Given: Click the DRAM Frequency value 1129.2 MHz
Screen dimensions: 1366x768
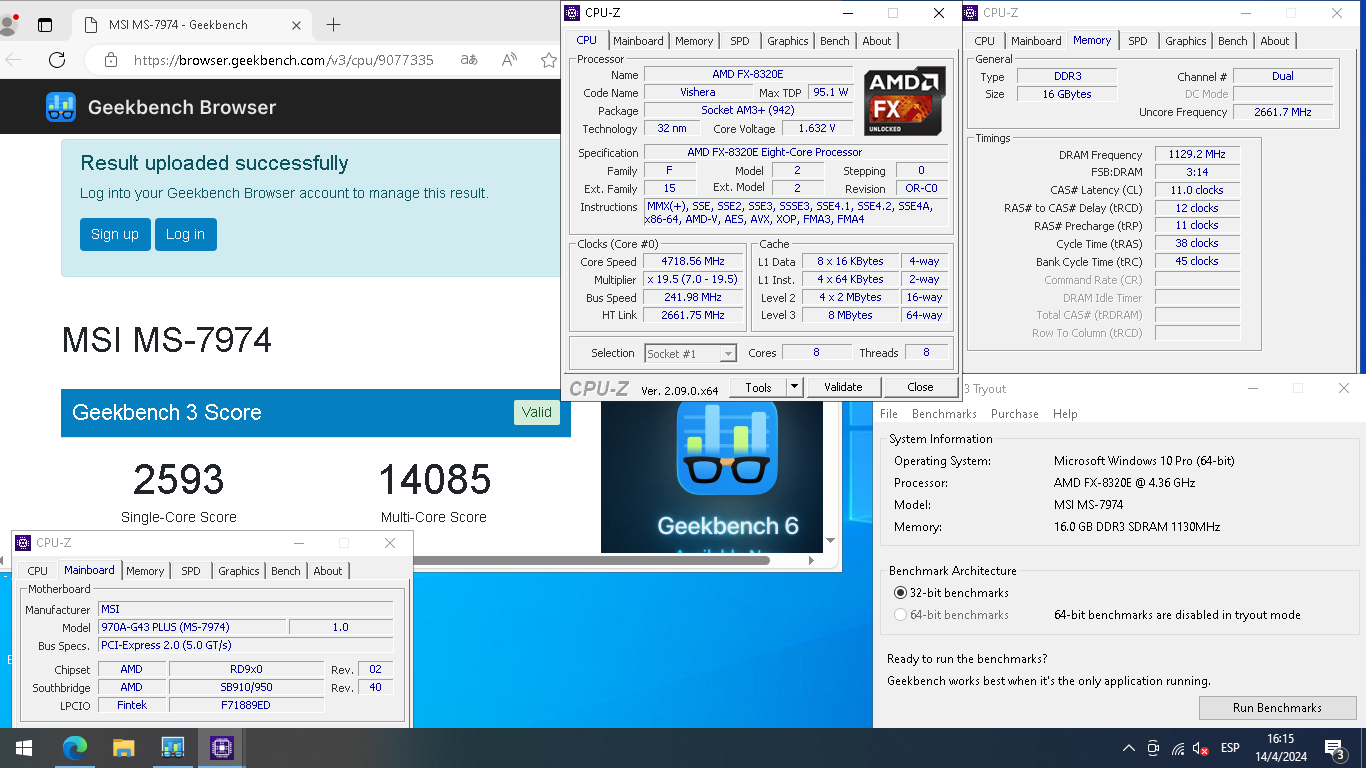Looking at the screenshot, I should pos(1197,154).
